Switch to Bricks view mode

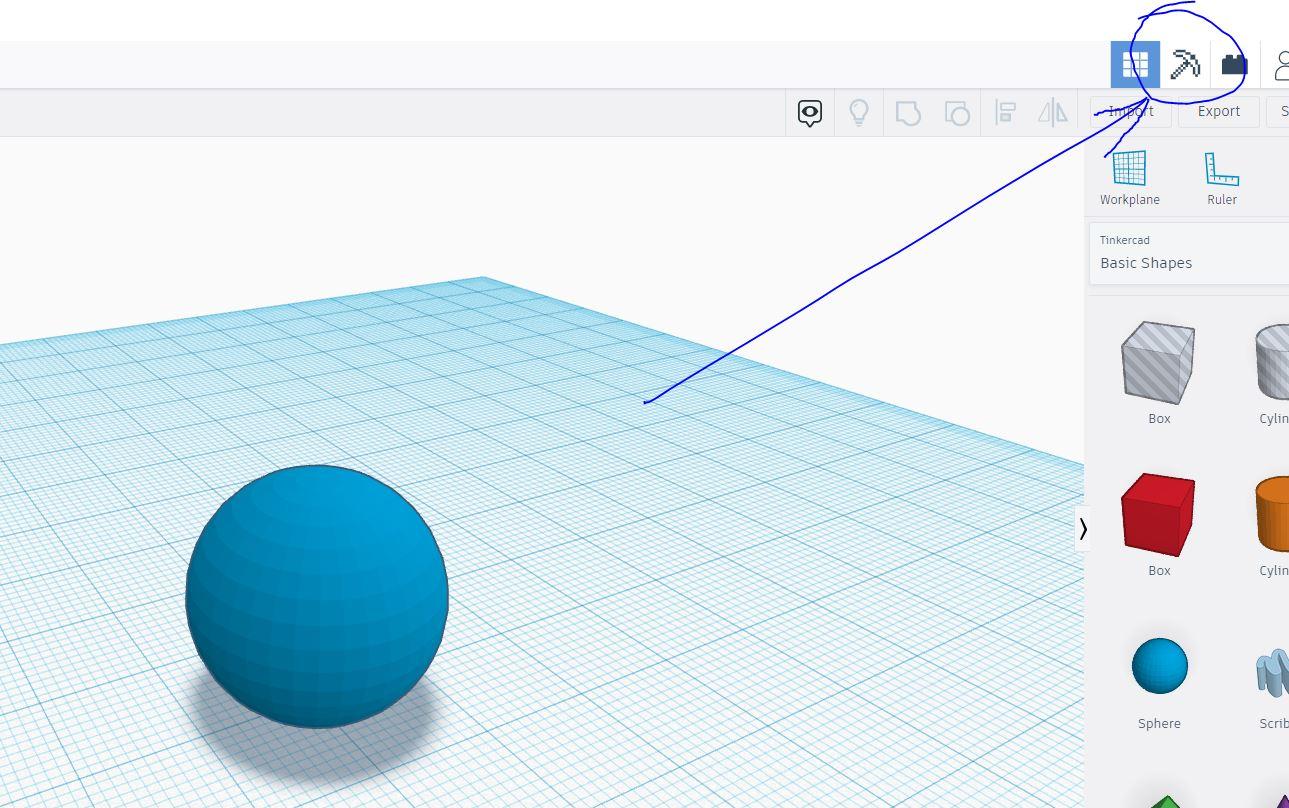(1234, 64)
